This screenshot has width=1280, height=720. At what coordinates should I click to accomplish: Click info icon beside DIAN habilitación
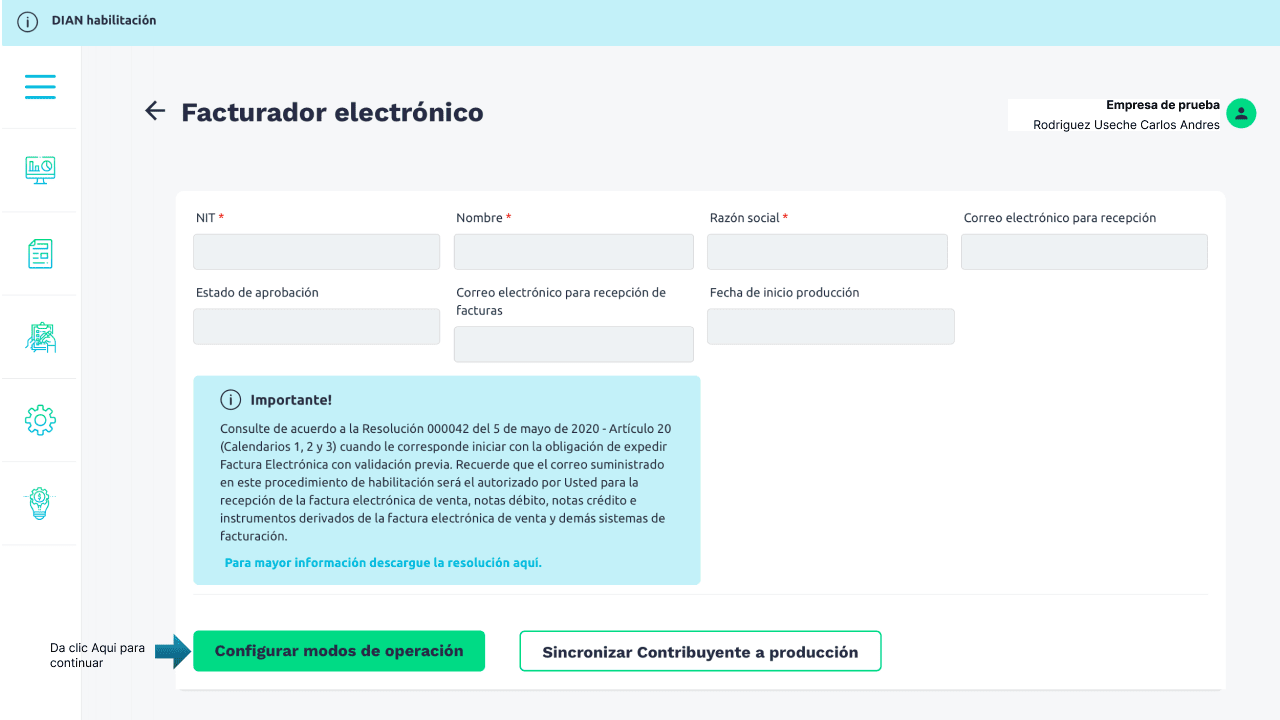(x=28, y=21)
